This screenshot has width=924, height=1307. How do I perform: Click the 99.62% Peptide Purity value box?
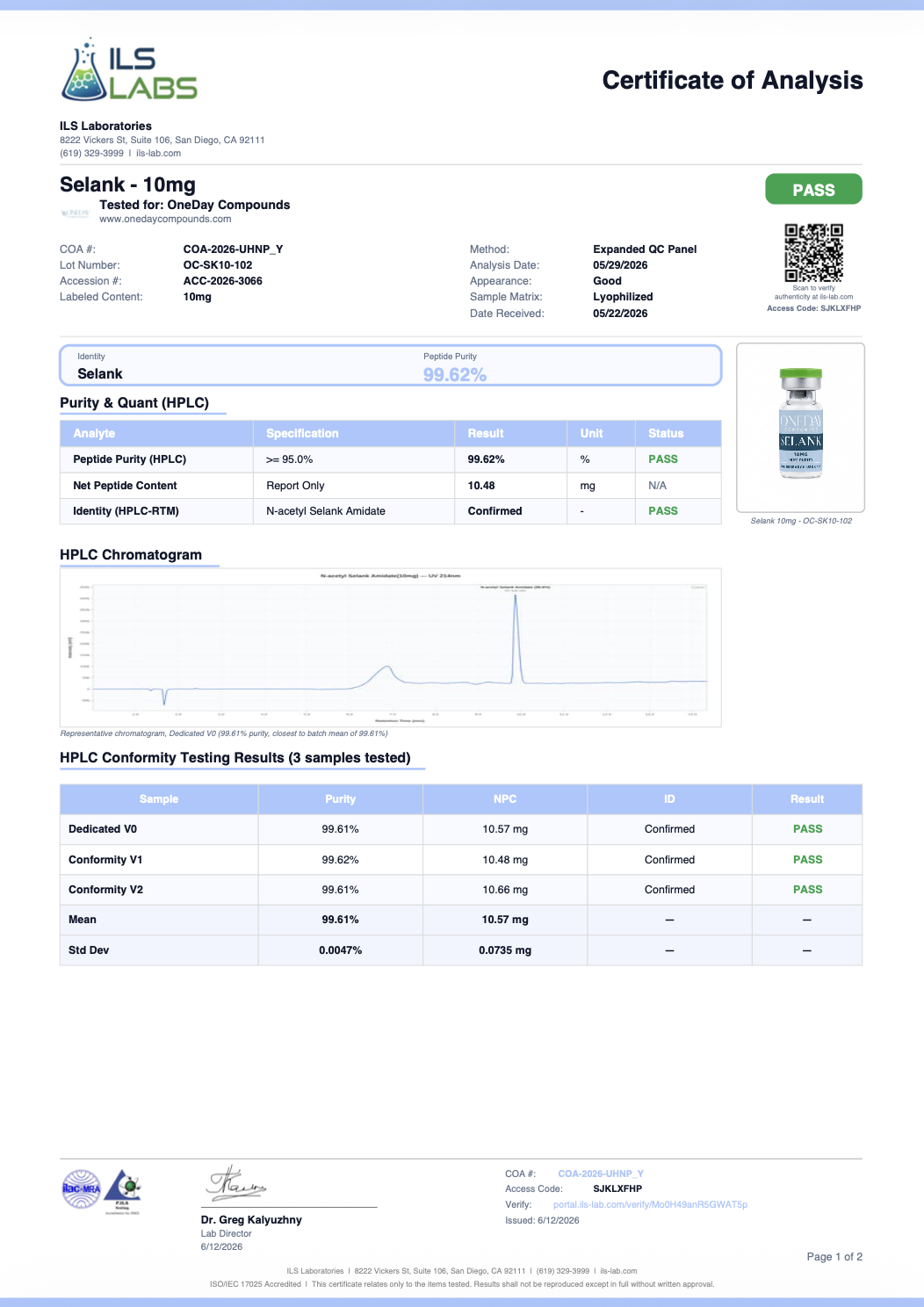click(455, 375)
